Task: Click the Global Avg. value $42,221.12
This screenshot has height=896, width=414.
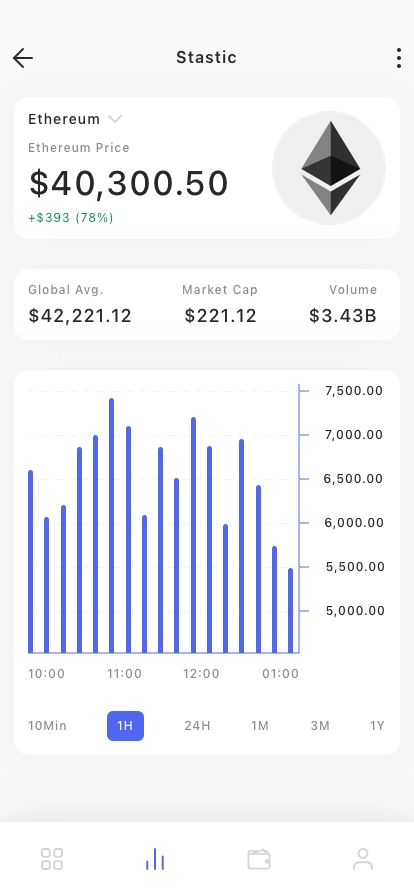Action: click(x=80, y=315)
